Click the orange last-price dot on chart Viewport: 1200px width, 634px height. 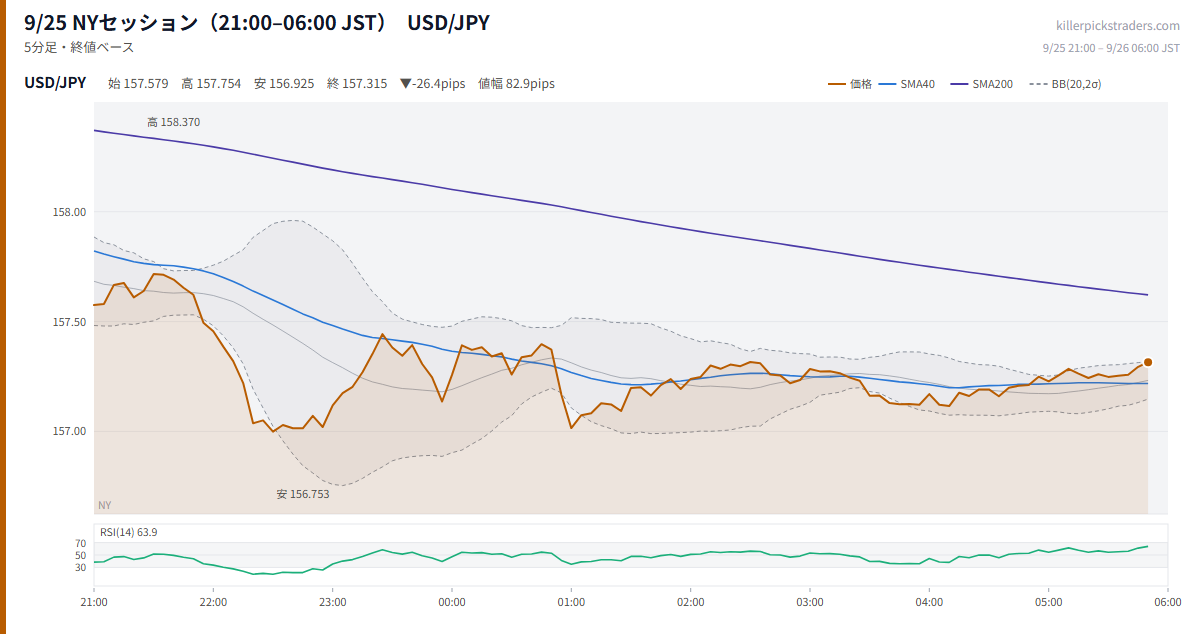(1148, 362)
